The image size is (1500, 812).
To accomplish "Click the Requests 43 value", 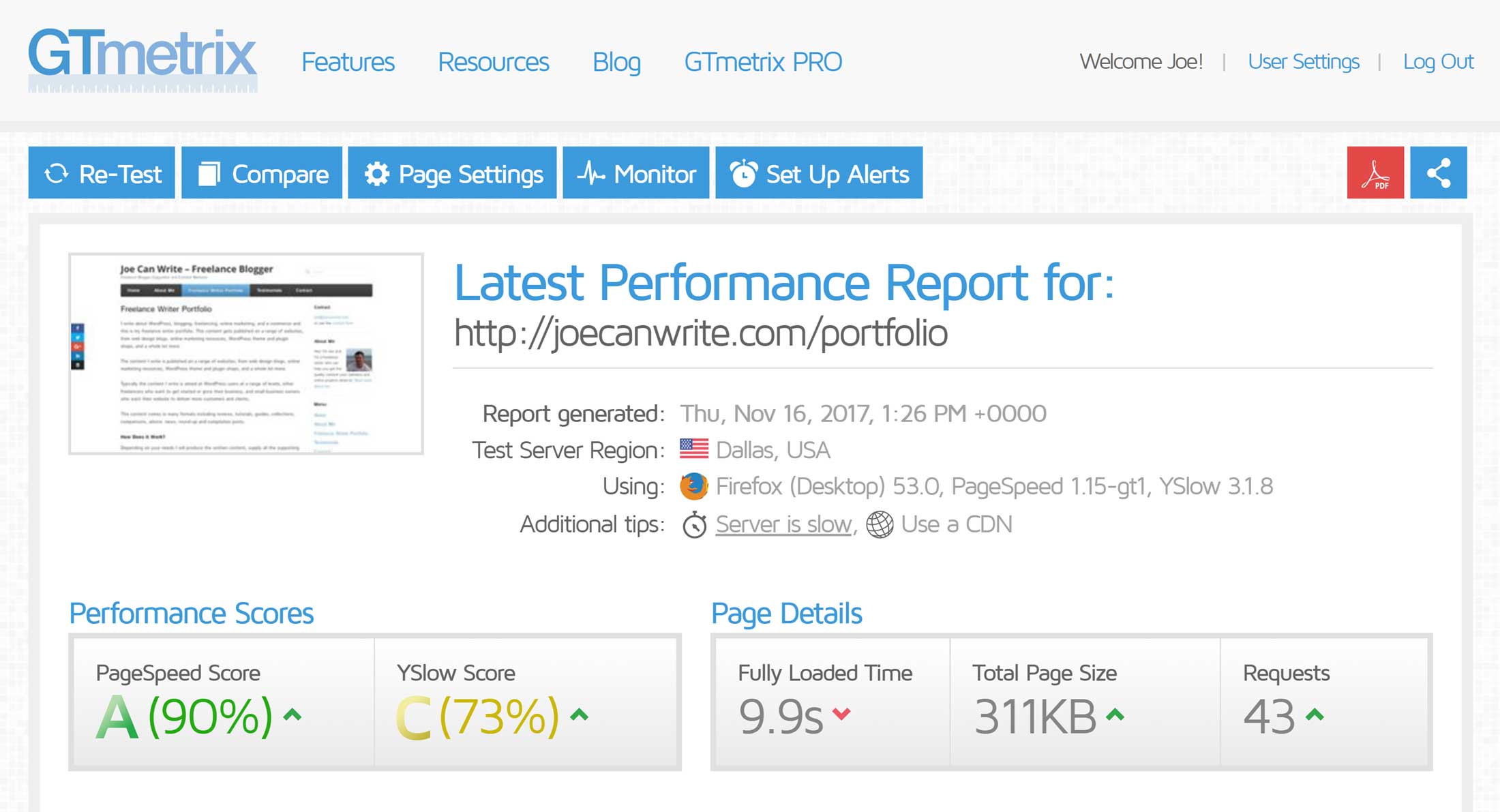I will pyautogui.click(x=1269, y=717).
